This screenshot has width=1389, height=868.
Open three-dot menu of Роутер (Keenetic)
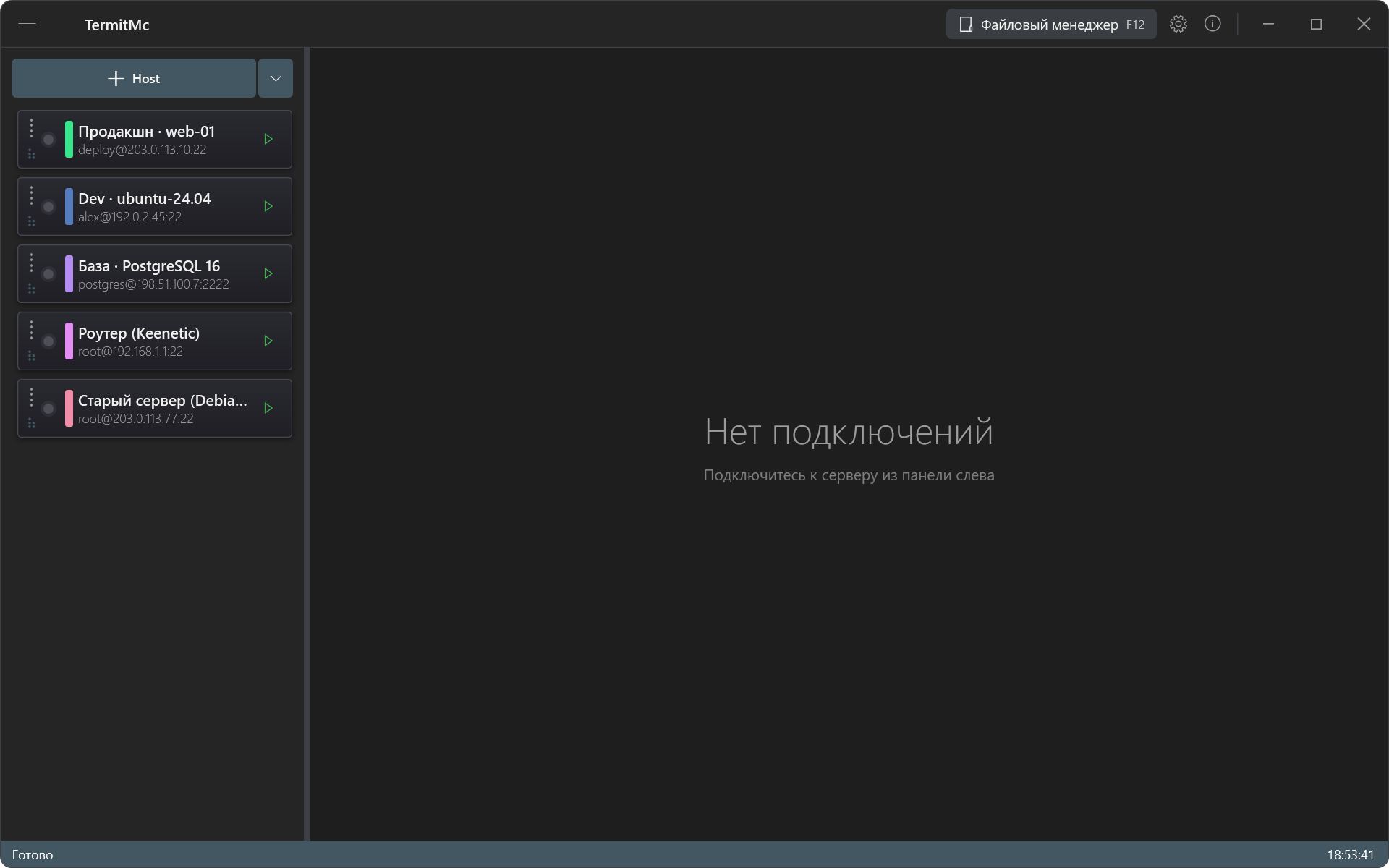click(31, 331)
